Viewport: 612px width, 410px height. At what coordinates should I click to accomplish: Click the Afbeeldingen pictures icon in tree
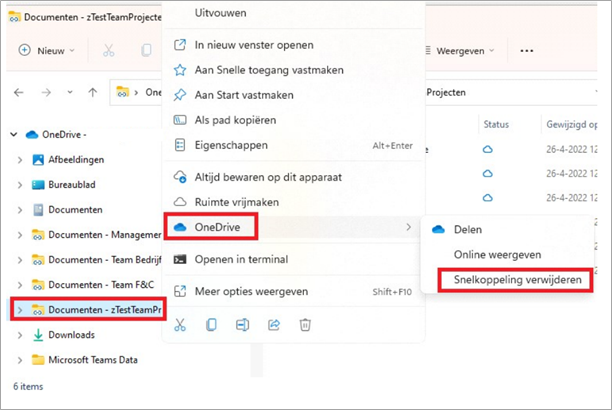pyautogui.click(x=38, y=160)
